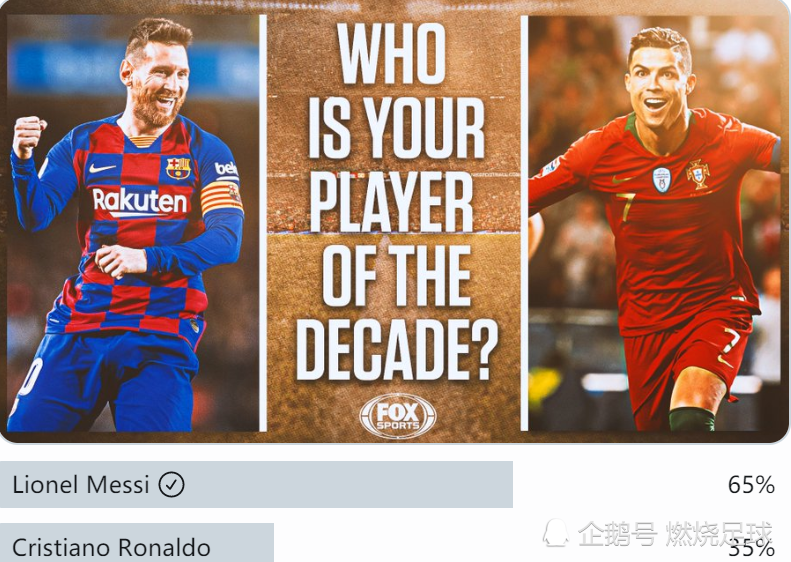Click the Rakuten sponsor logo
This screenshot has height=562, width=791.
point(140,201)
